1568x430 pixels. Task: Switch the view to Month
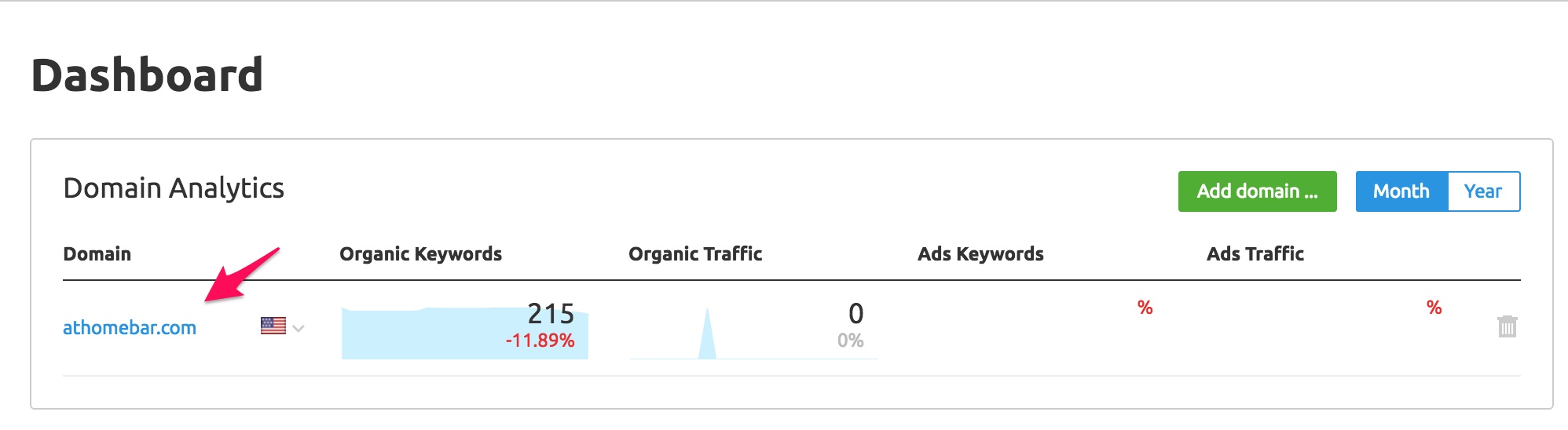1401,191
